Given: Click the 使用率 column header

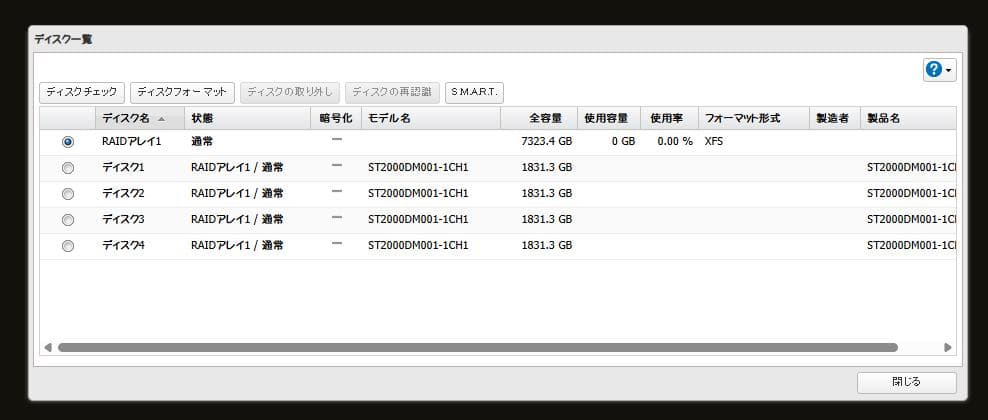Looking at the screenshot, I should [667, 118].
